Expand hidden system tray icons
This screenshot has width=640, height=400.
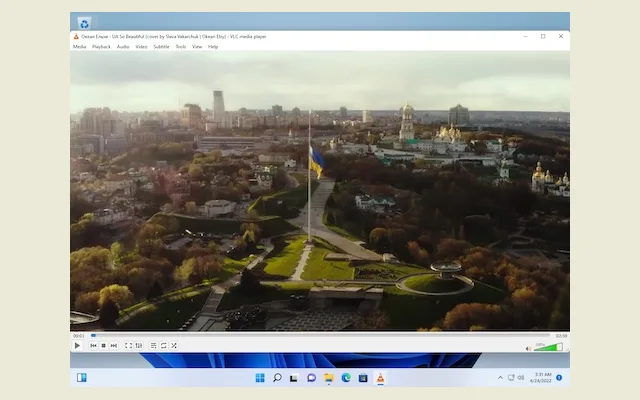click(500, 378)
